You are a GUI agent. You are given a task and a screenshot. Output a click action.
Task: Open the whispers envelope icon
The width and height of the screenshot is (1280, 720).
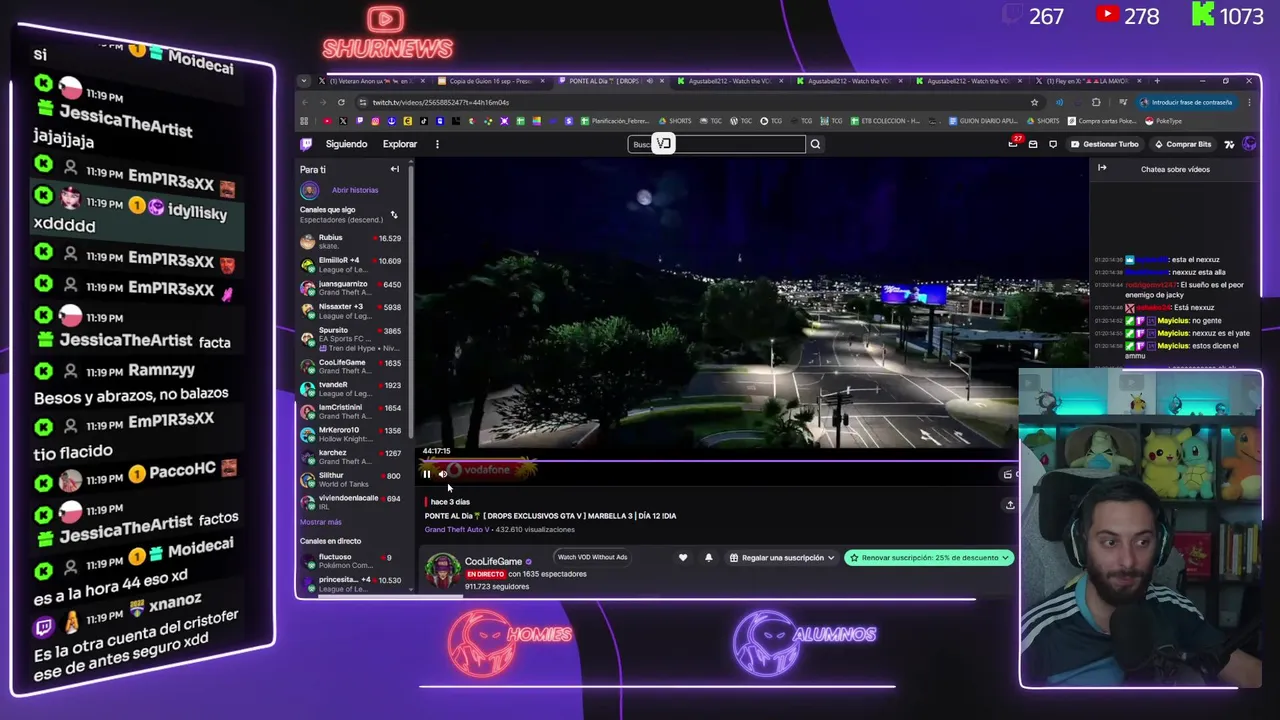tap(1033, 144)
